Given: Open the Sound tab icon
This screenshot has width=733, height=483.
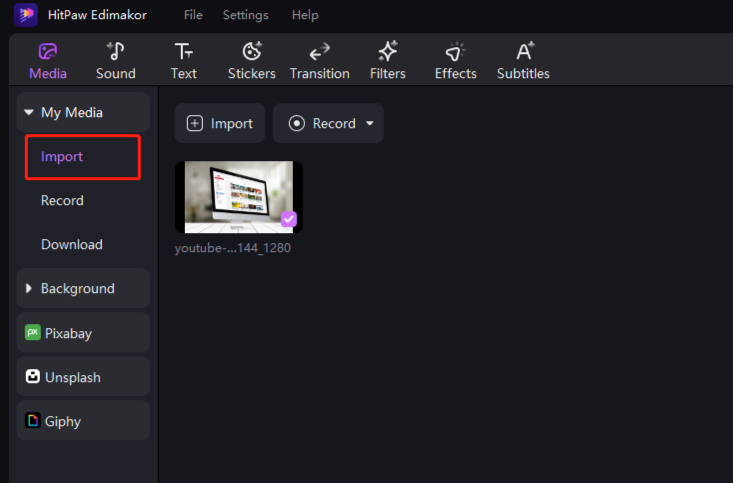Looking at the screenshot, I should click(115, 52).
